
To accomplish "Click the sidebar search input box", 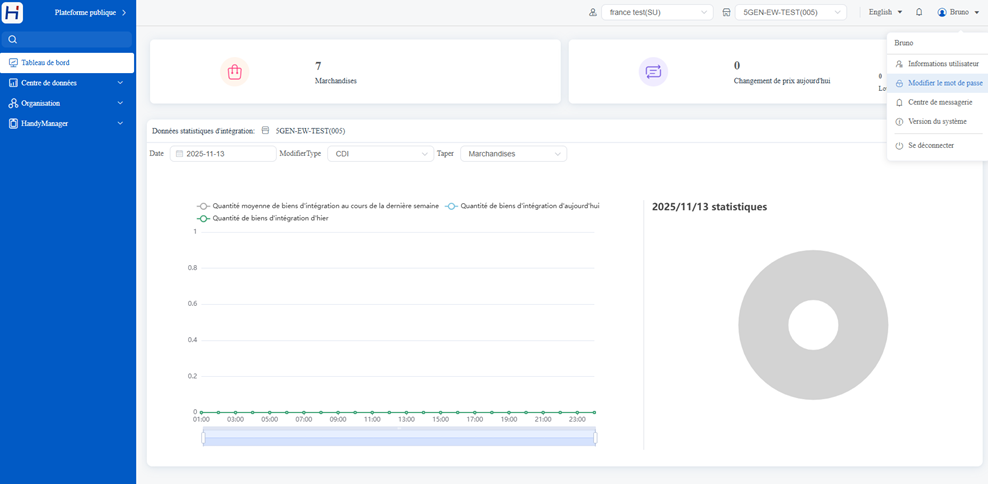I will (67, 40).
